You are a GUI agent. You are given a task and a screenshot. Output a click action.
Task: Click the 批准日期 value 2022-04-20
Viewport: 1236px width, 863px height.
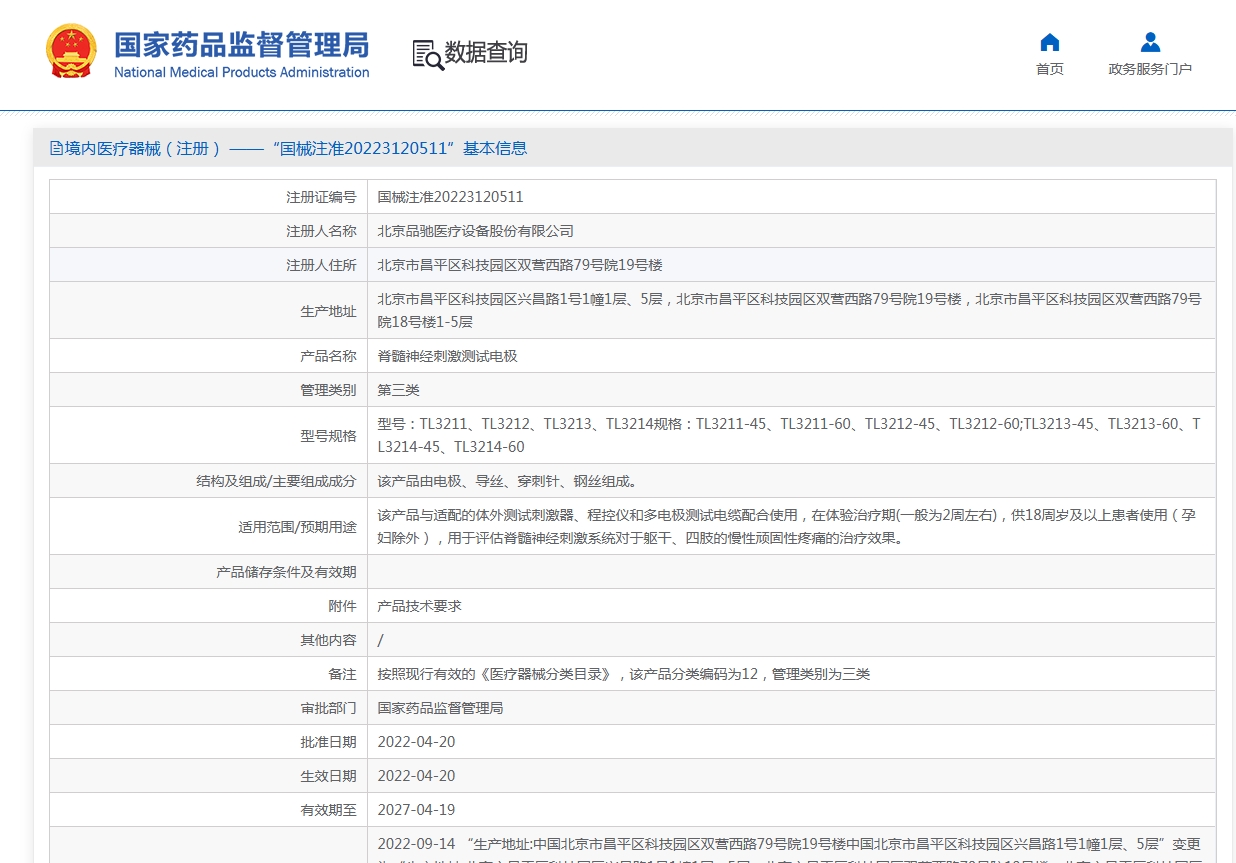tap(416, 742)
